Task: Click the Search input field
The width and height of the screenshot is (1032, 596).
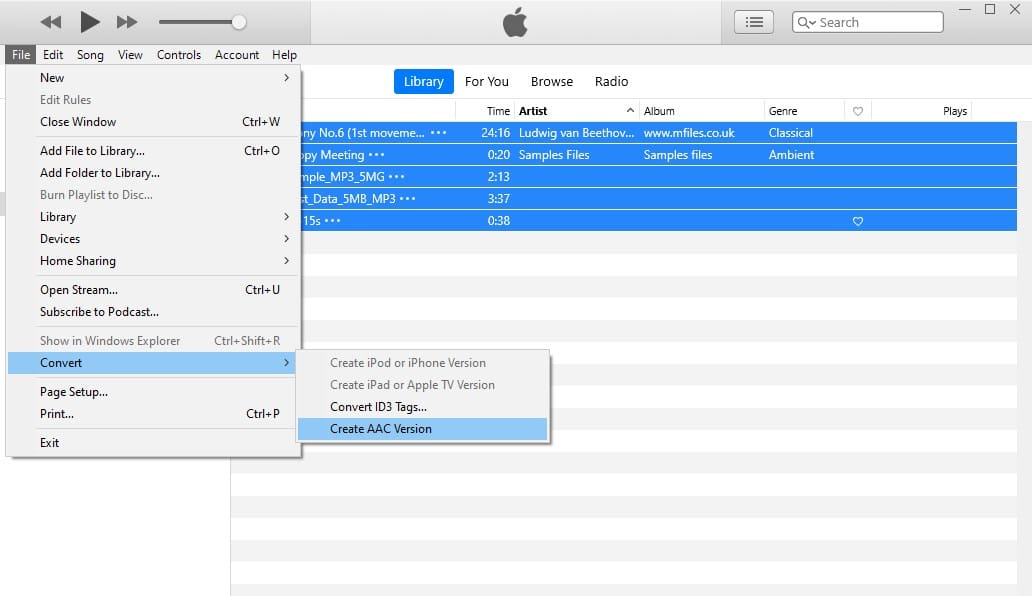Action: click(867, 22)
